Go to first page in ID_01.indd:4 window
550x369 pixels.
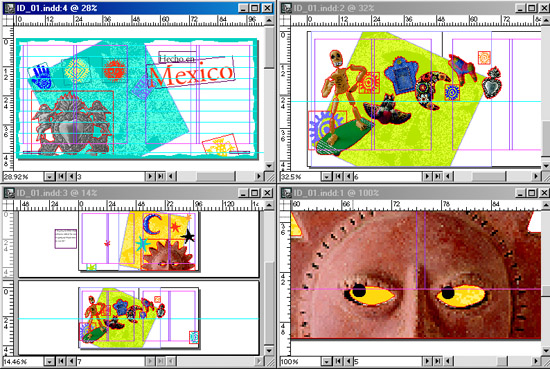(61, 176)
